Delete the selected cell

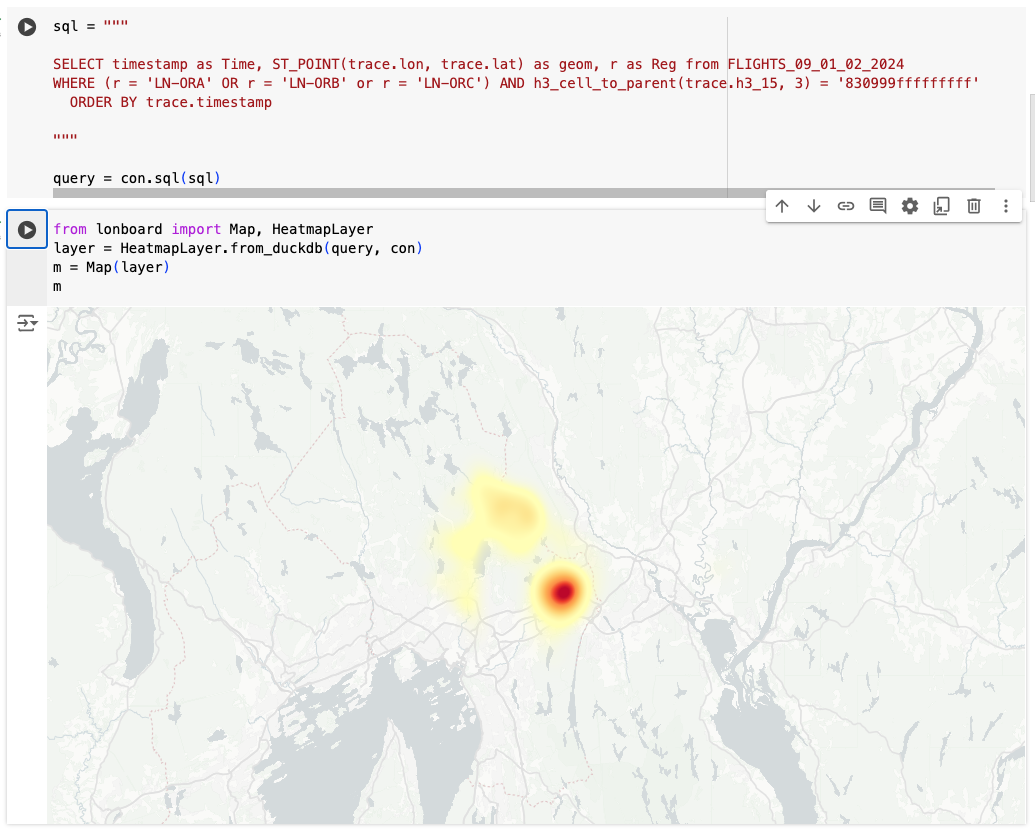tap(973, 206)
